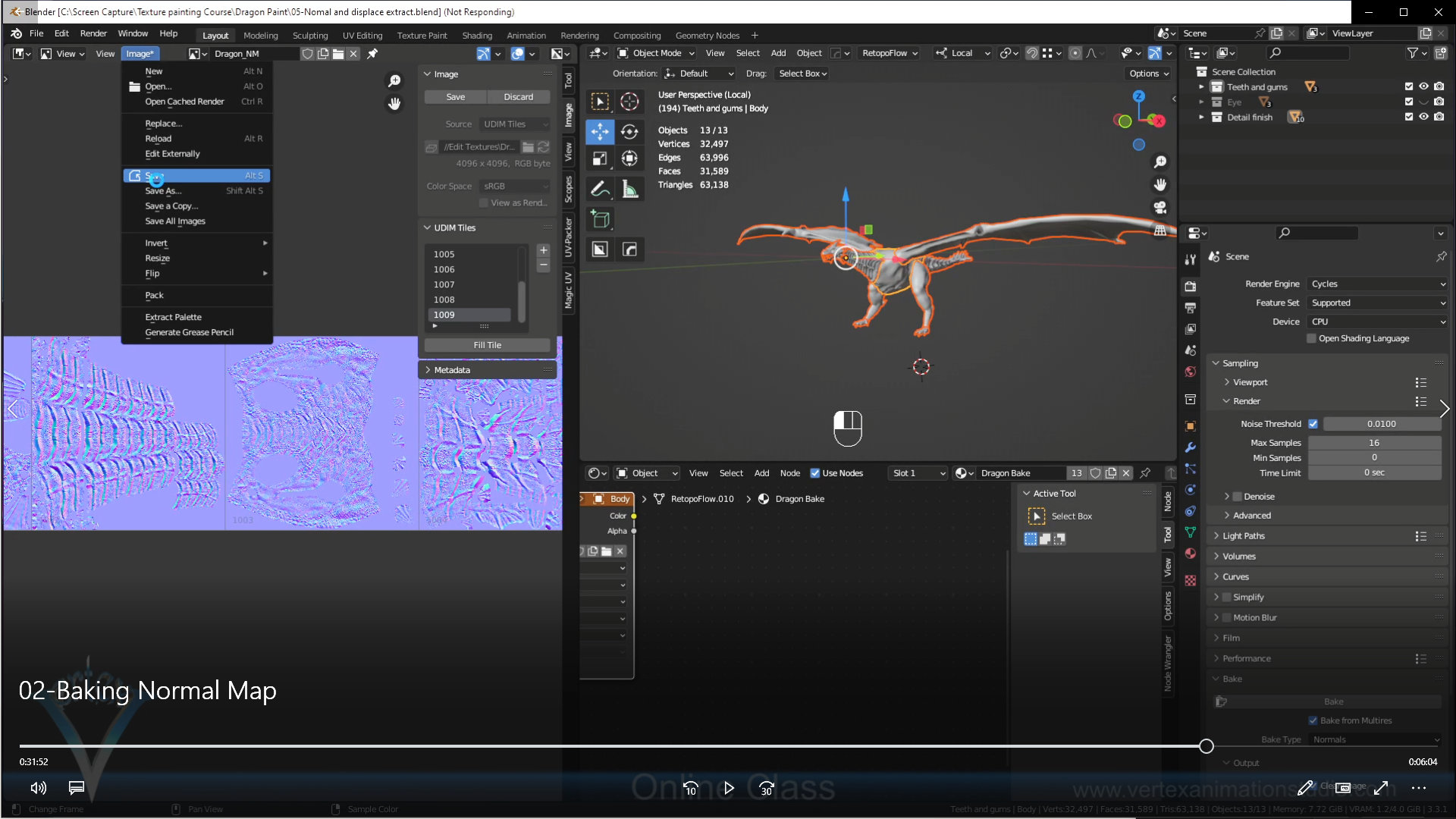Open Render Engine Cycles dropdown
This screenshot has width=1456, height=819.
click(1377, 284)
